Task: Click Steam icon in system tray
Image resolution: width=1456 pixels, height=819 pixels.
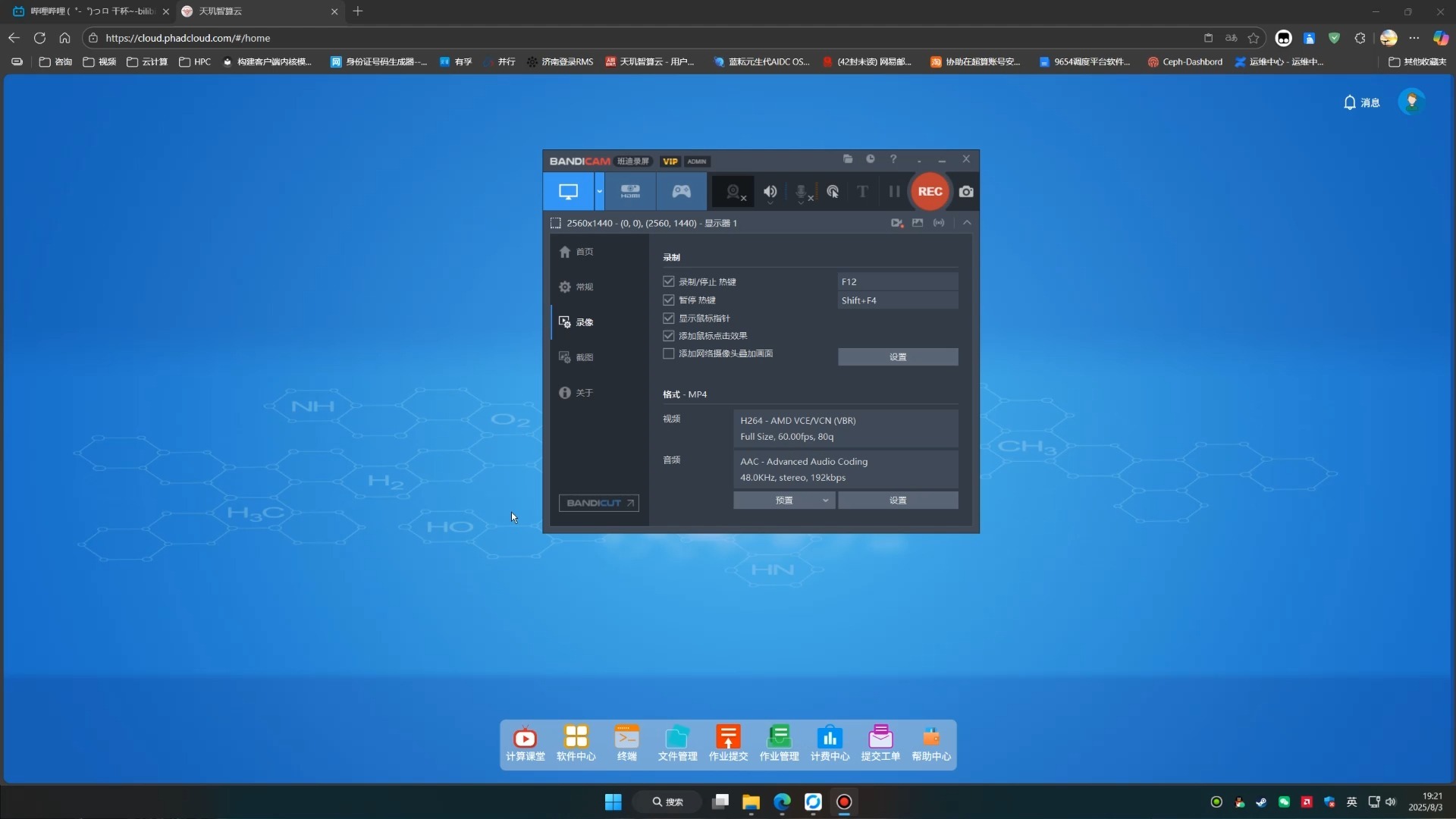Action: (x=1261, y=802)
